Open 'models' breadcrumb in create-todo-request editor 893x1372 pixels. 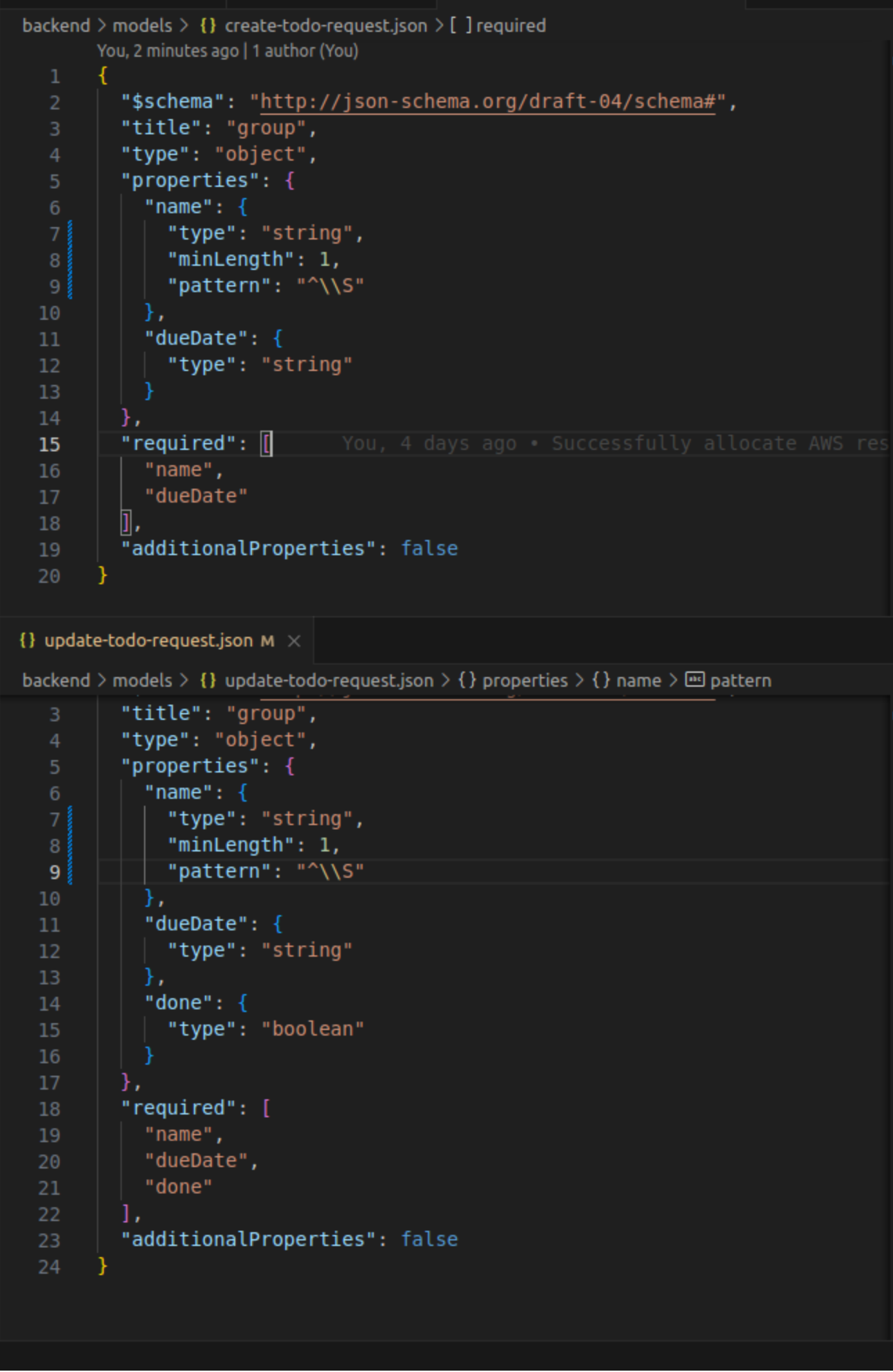coord(143,26)
